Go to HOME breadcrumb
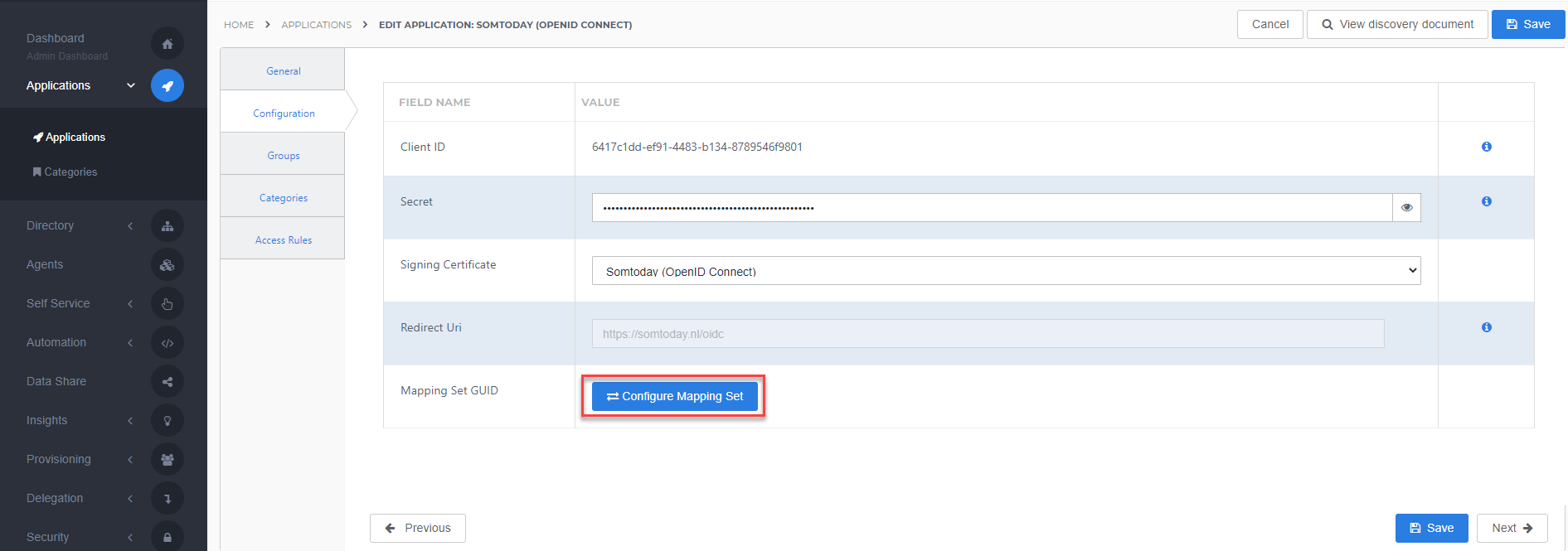This screenshot has height=551, width=1568. click(x=239, y=25)
